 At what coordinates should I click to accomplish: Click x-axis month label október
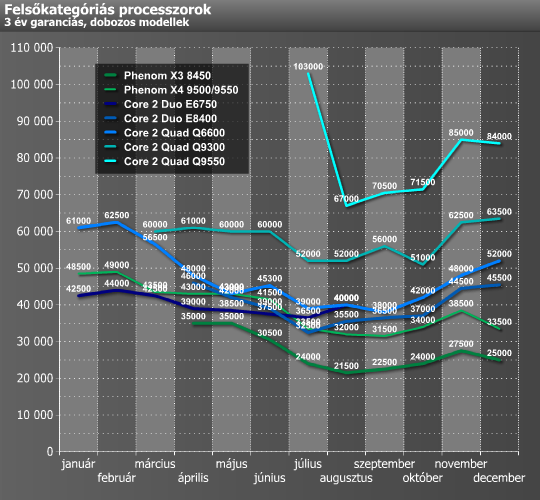pyautogui.click(x=423, y=478)
